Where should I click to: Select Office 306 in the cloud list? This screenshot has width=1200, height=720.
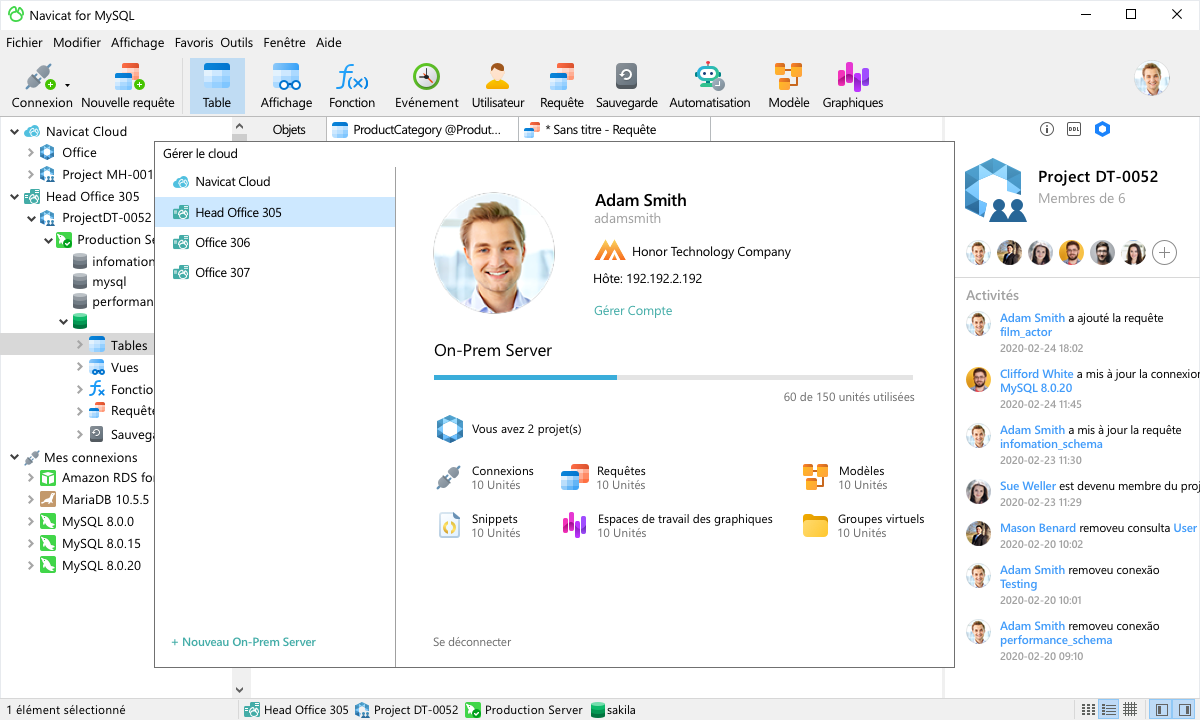[275, 242]
